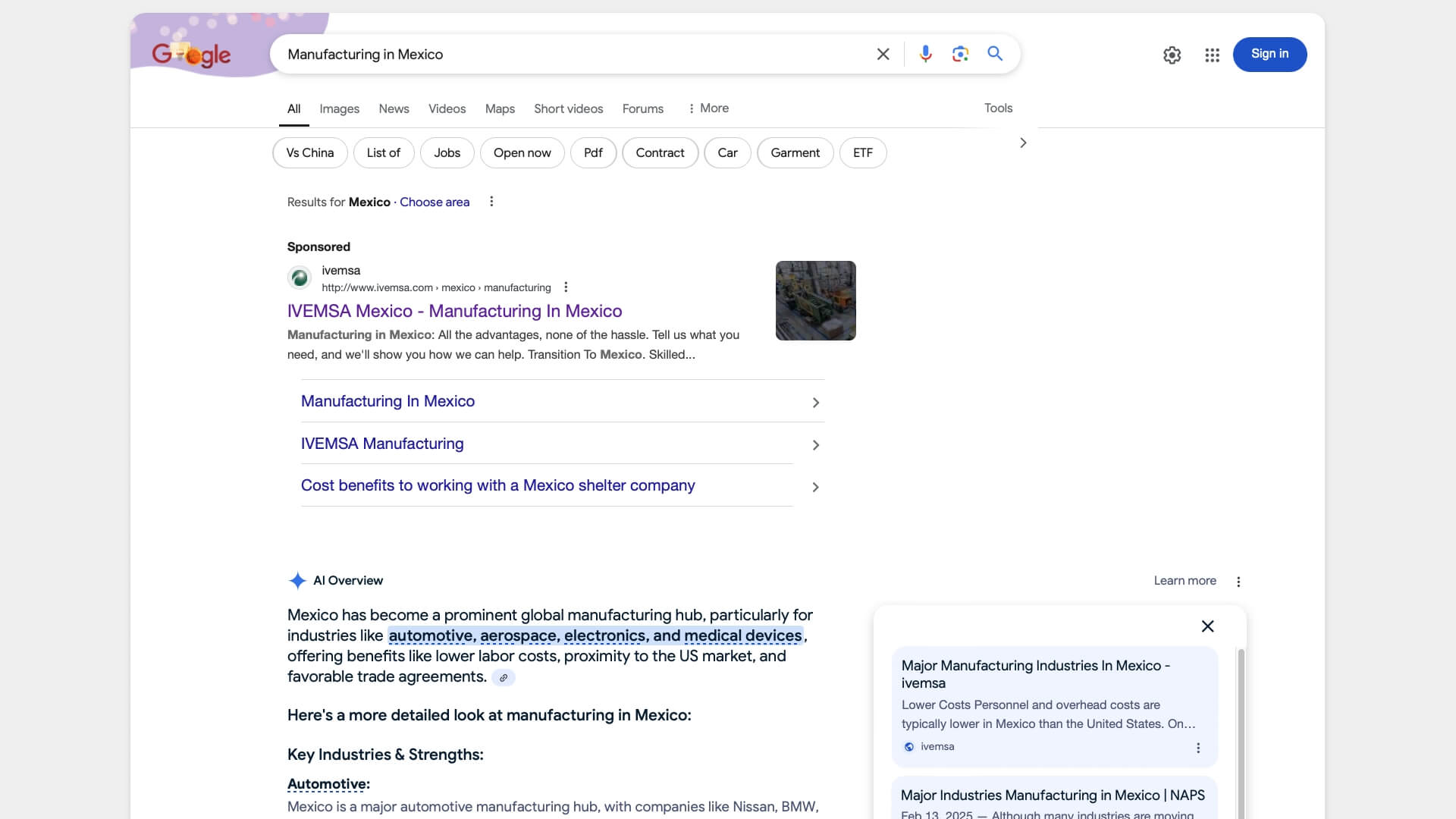Open the options dots on the ivemsa source card
1456x819 pixels.
(1198, 748)
